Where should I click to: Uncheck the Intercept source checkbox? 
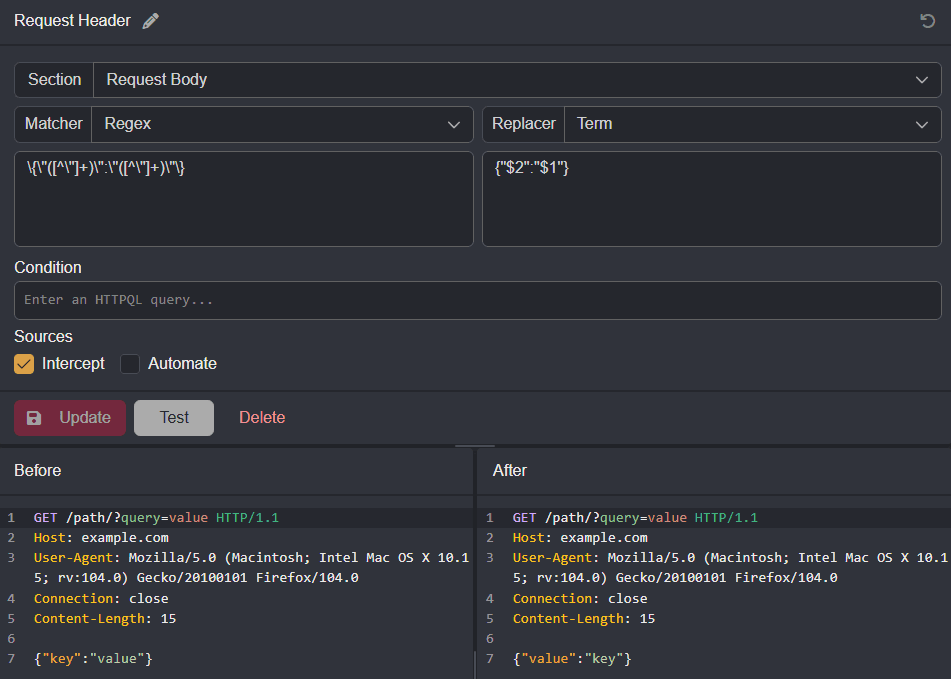pos(24,364)
